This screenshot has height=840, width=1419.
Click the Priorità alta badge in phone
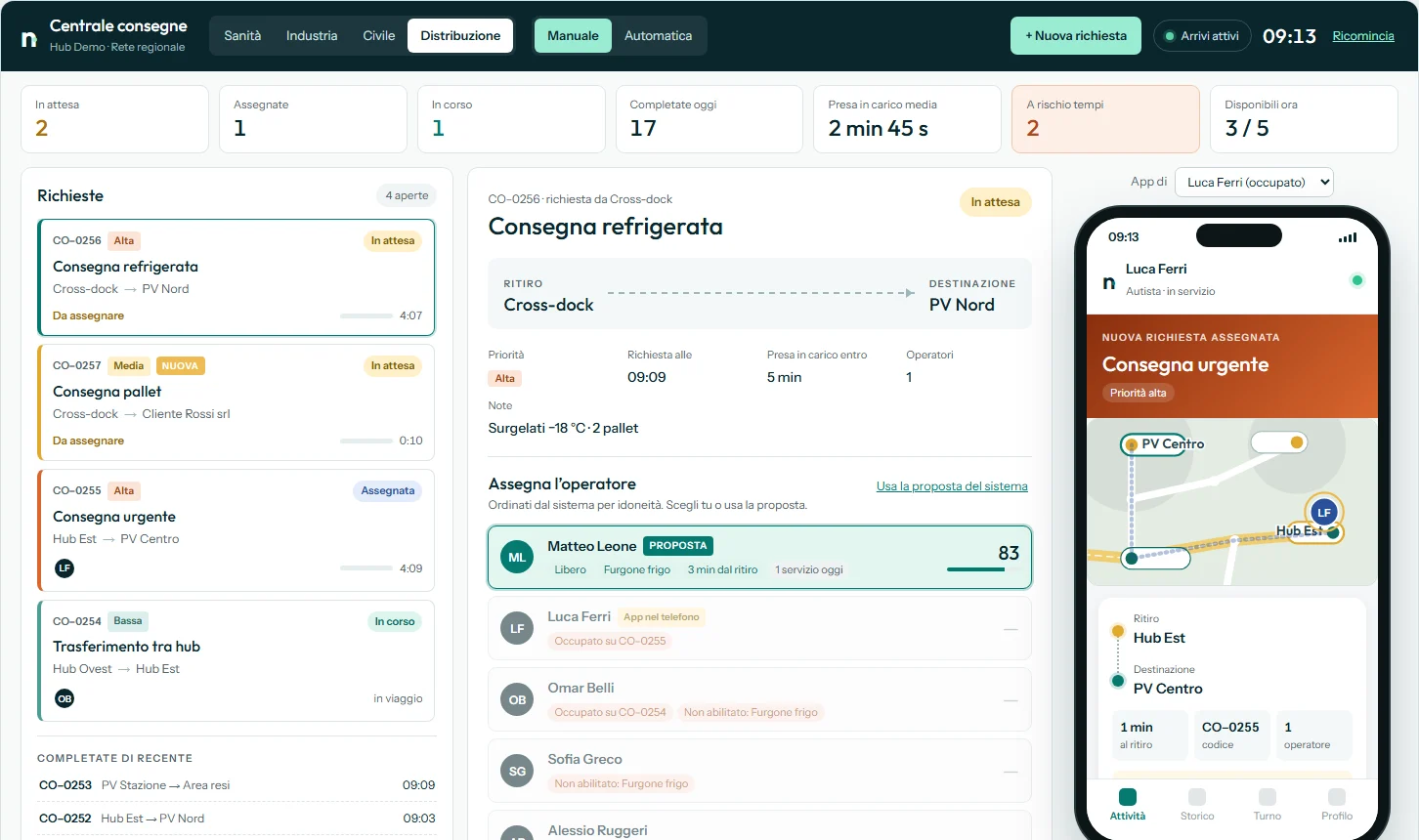tap(1138, 393)
